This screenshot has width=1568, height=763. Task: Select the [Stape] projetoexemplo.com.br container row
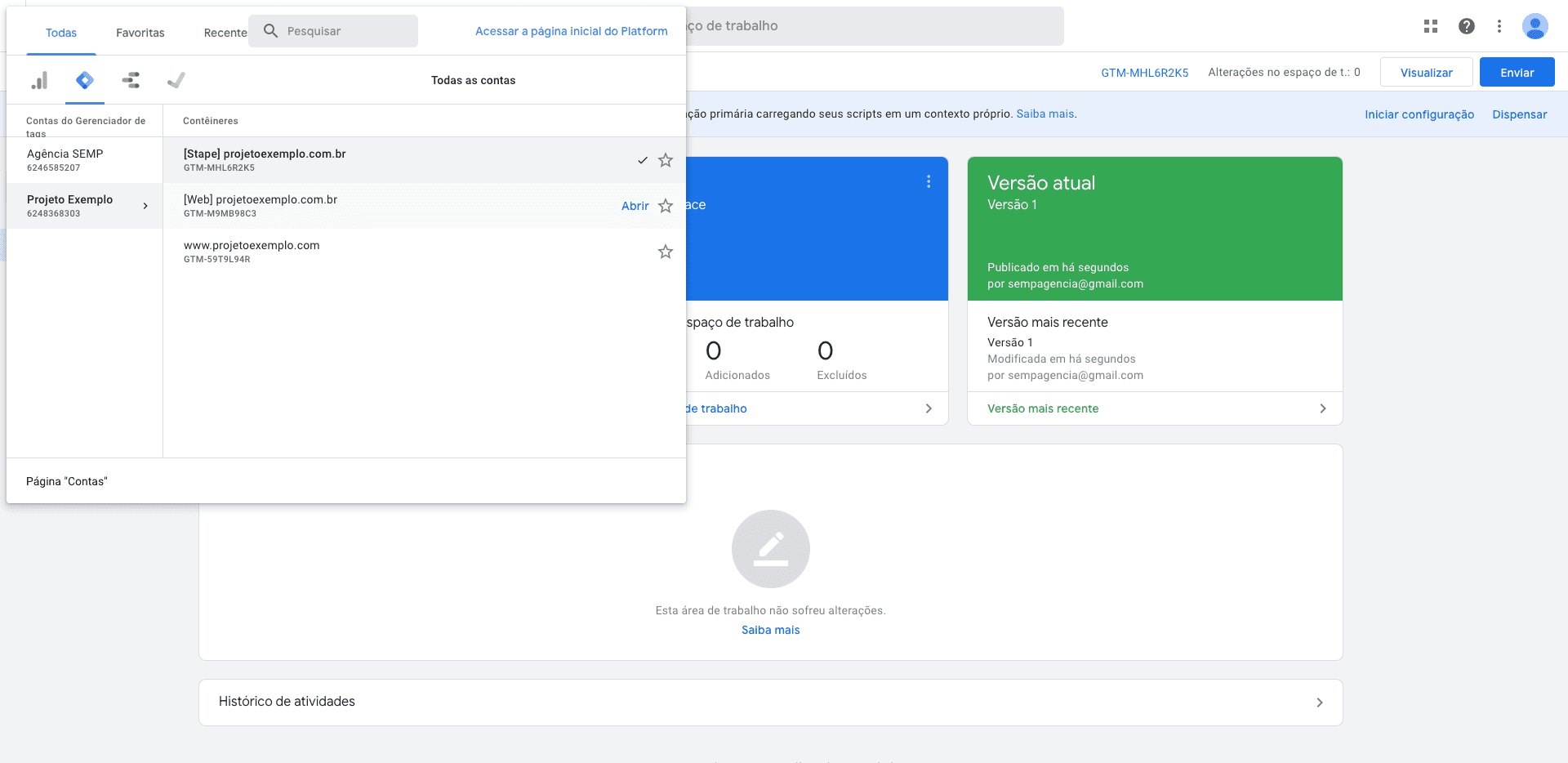(x=425, y=160)
